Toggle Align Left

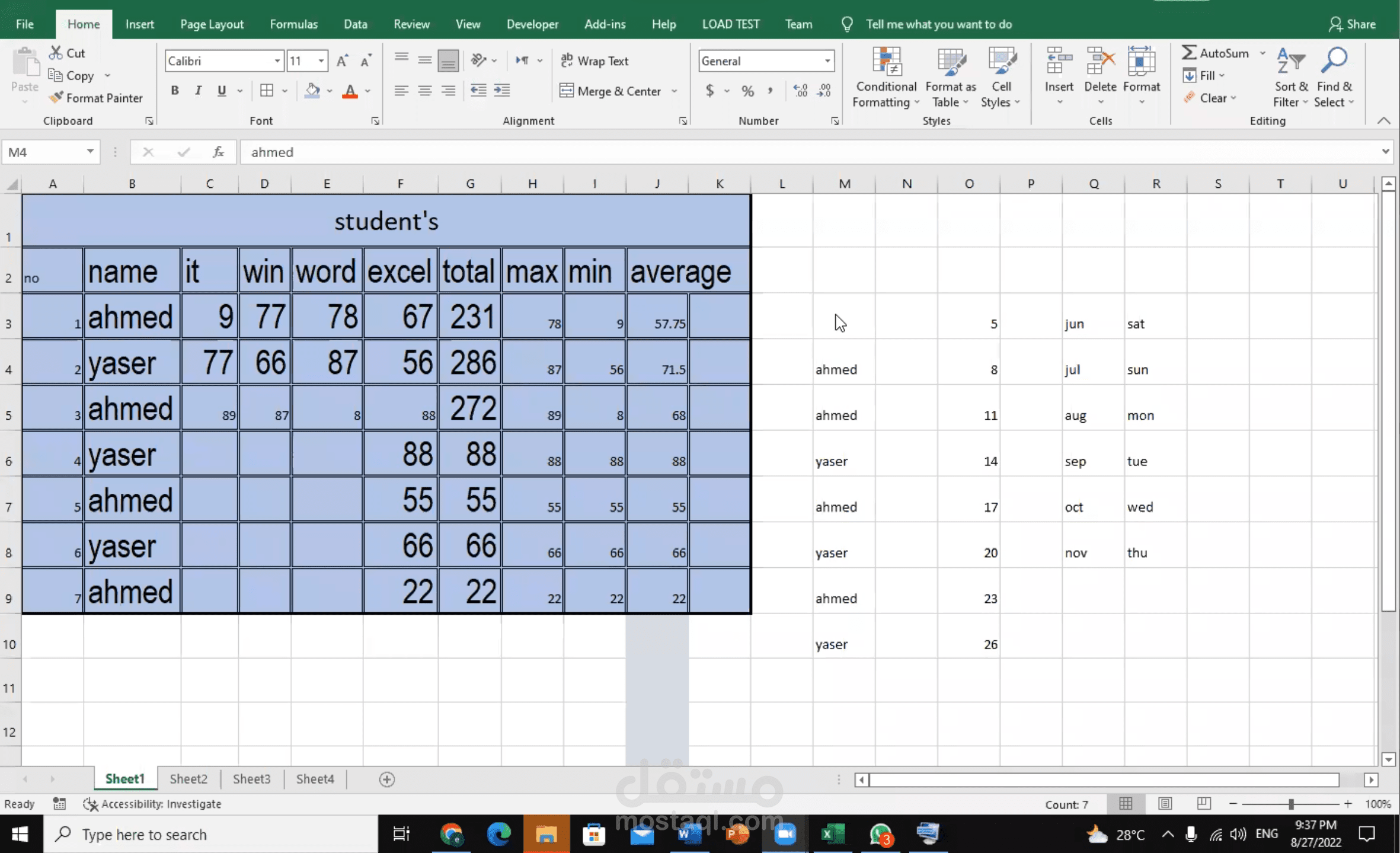point(401,91)
